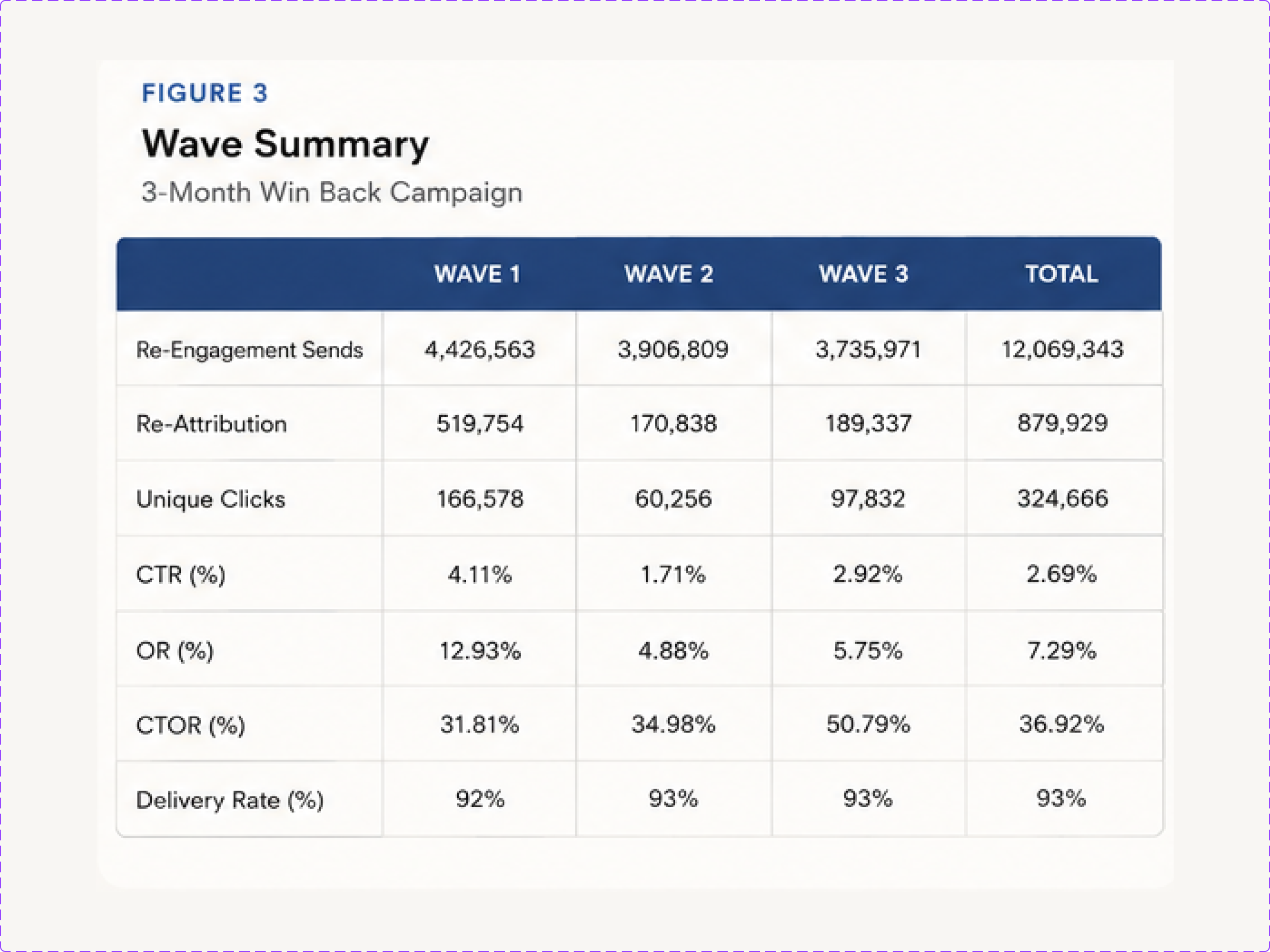Screen dimensions: 1270x952
Task: Click the "Re-Attribution" row label
Action: [211, 424]
